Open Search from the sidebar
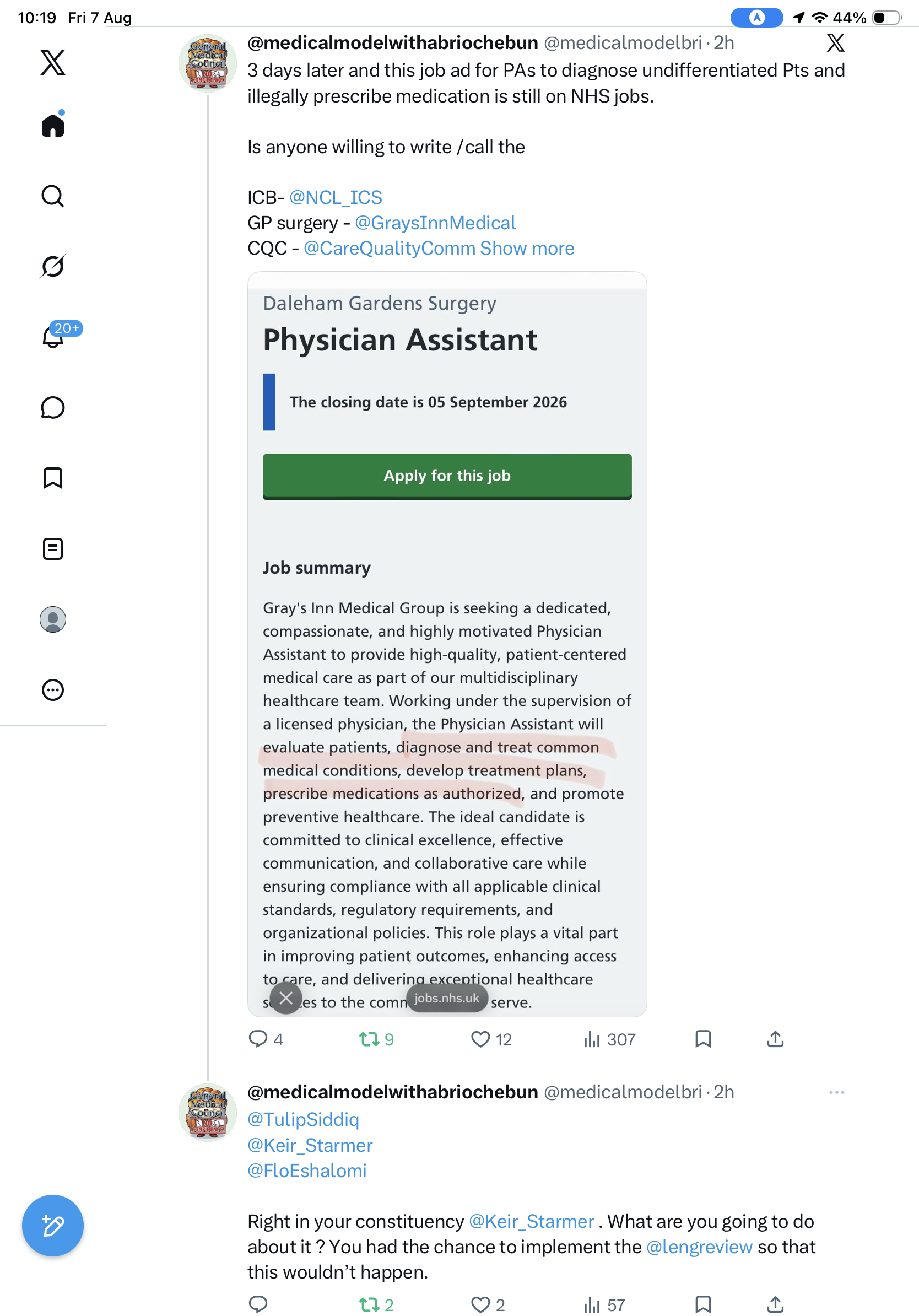This screenshot has width=919, height=1316. tap(53, 196)
